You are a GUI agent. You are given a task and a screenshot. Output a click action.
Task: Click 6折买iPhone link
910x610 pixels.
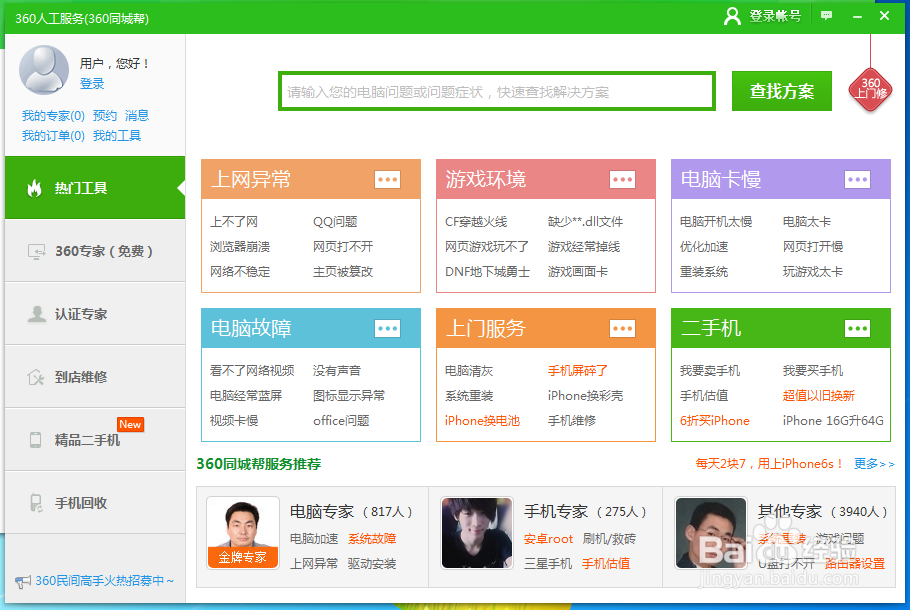tap(714, 420)
